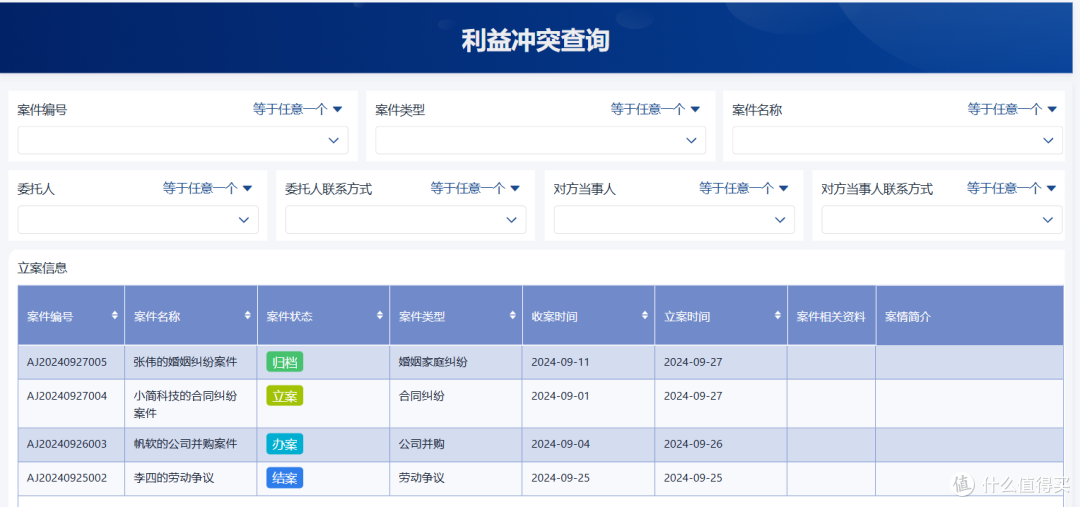Select case number AJ20240925002

(67, 477)
